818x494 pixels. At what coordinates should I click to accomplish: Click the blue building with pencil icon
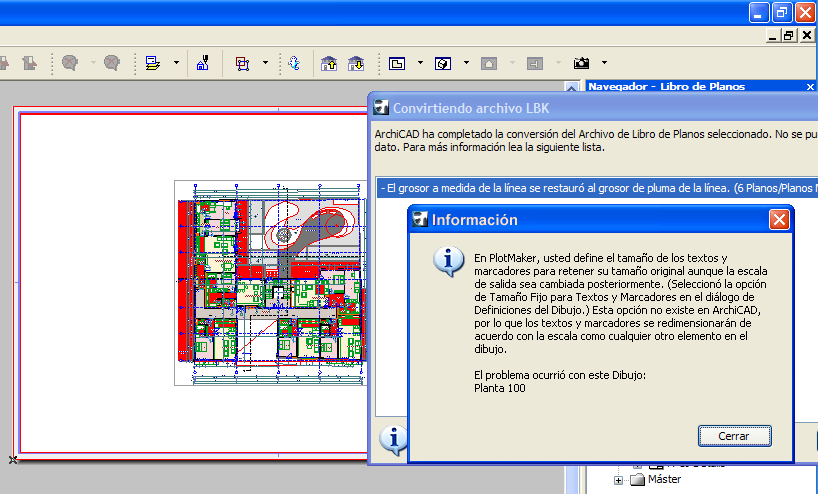[202, 63]
